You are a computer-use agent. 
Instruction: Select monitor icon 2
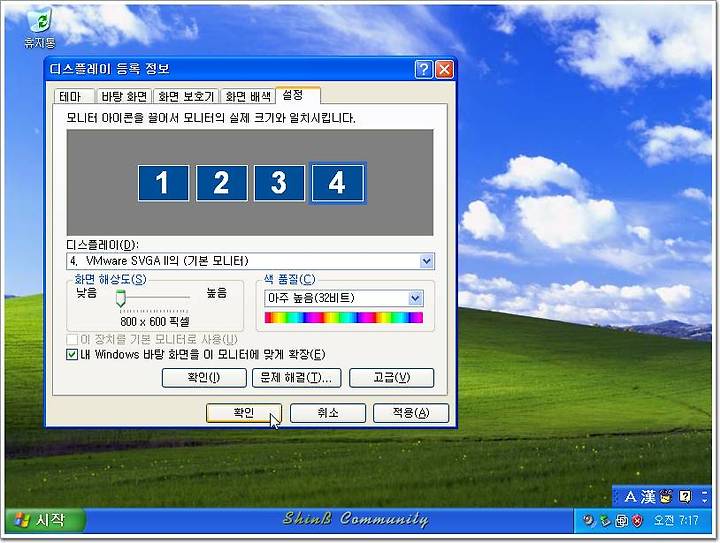click(222, 183)
